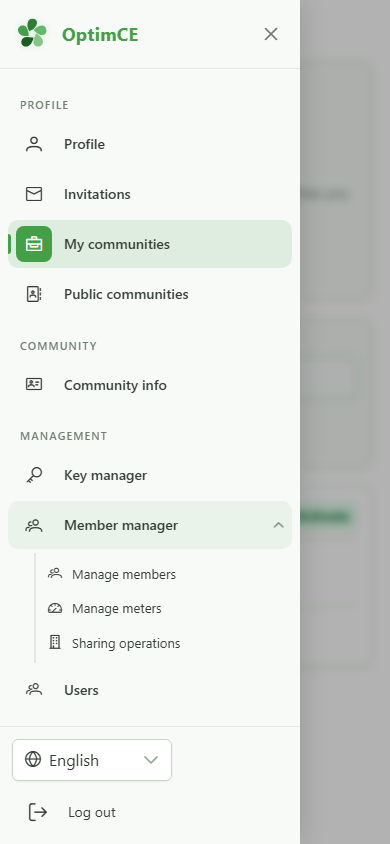The width and height of the screenshot is (390, 844).
Task: Click the OptimCE clover logo icon
Action: (32, 34)
